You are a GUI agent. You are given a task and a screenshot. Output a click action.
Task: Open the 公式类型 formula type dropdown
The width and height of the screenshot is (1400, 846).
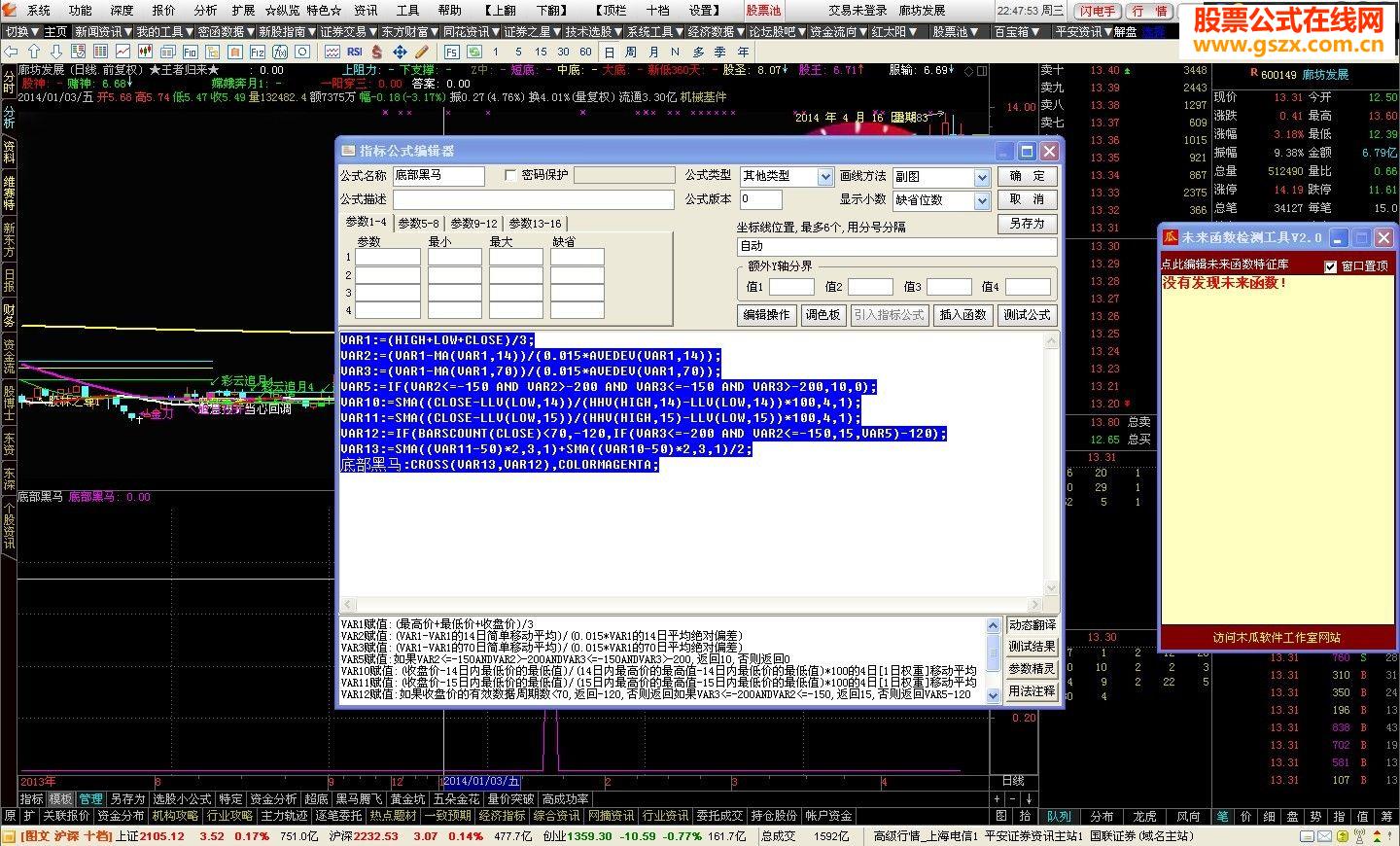point(824,177)
